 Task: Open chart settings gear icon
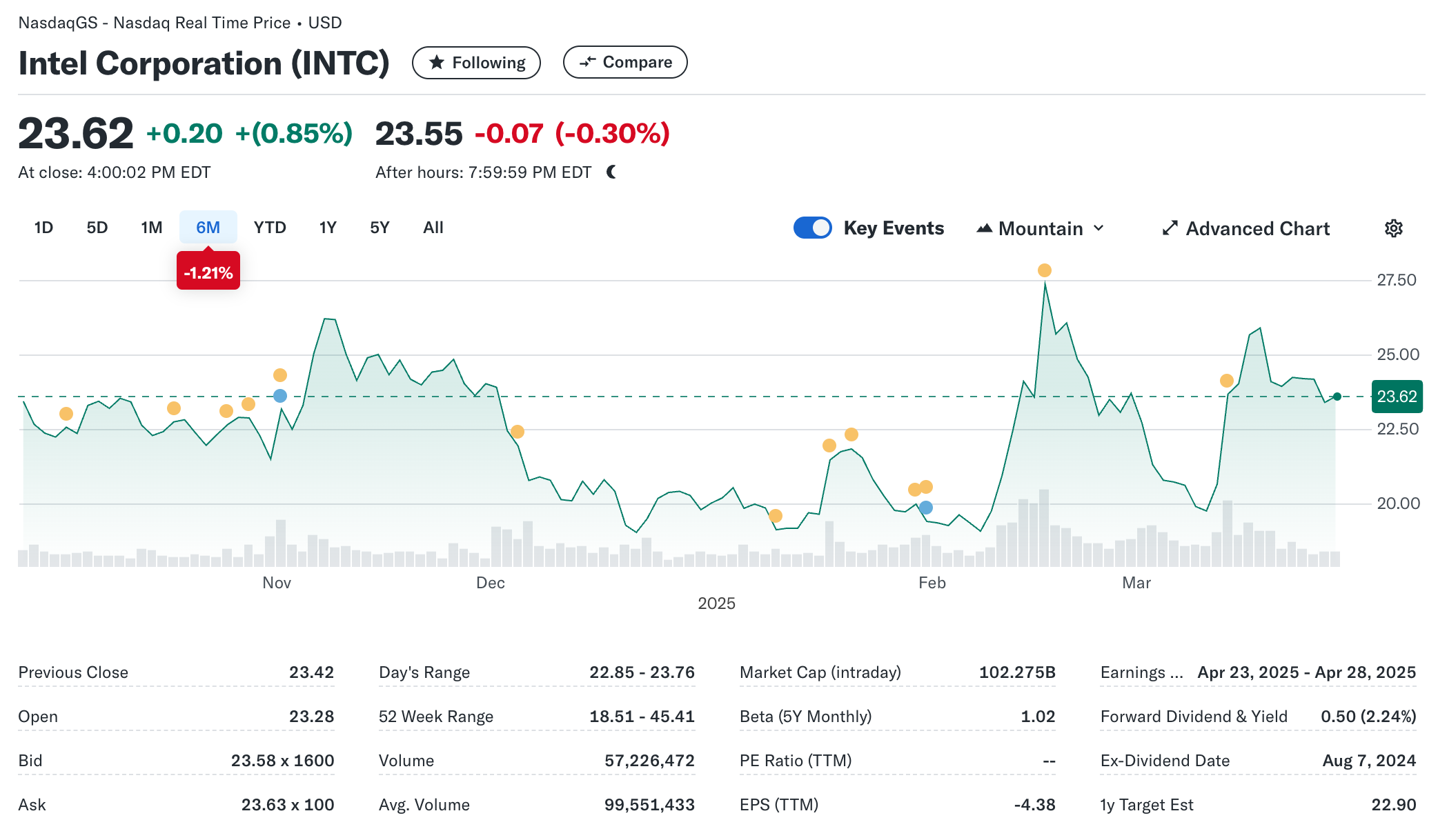click(1393, 228)
